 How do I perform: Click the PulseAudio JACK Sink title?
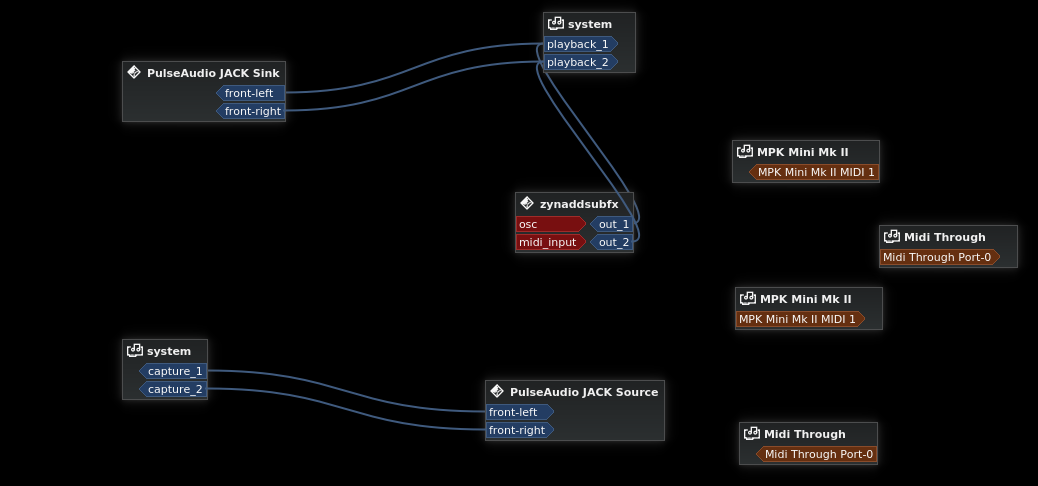coord(213,73)
